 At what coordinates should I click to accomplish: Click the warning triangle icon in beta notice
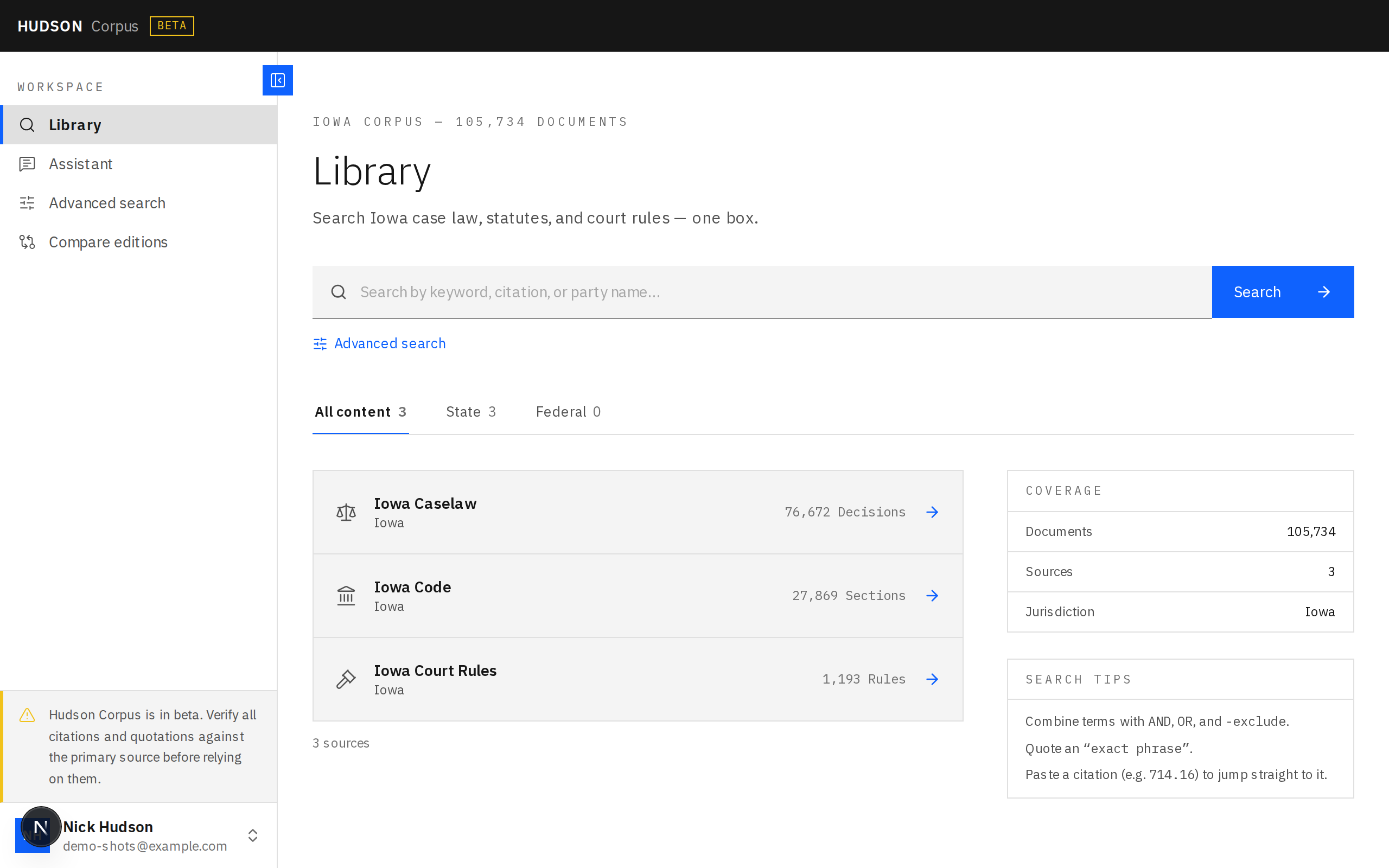pyautogui.click(x=27, y=714)
